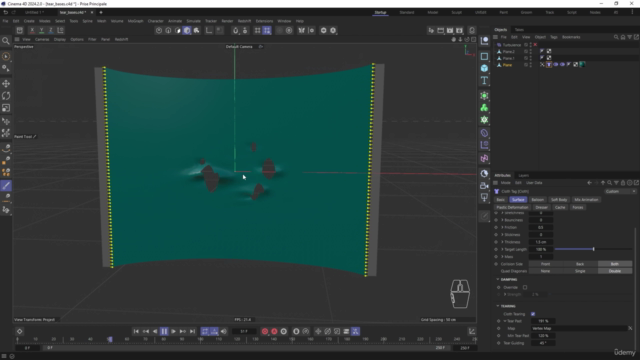Viewport: 640px width, 360px height.
Task: Open search in Objects manager
Action: [616, 37]
